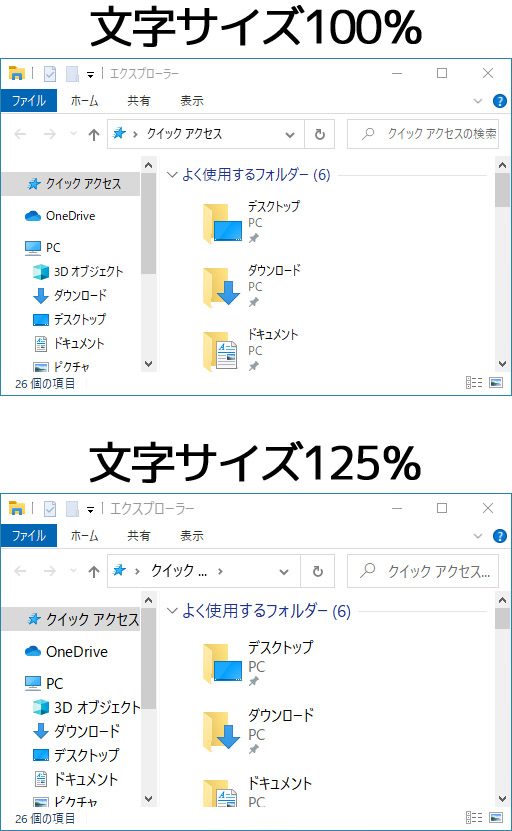The height and width of the screenshot is (831, 512).
Task: Click the new folder icon in 125% window titlebar
Action: [x=72, y=509]
